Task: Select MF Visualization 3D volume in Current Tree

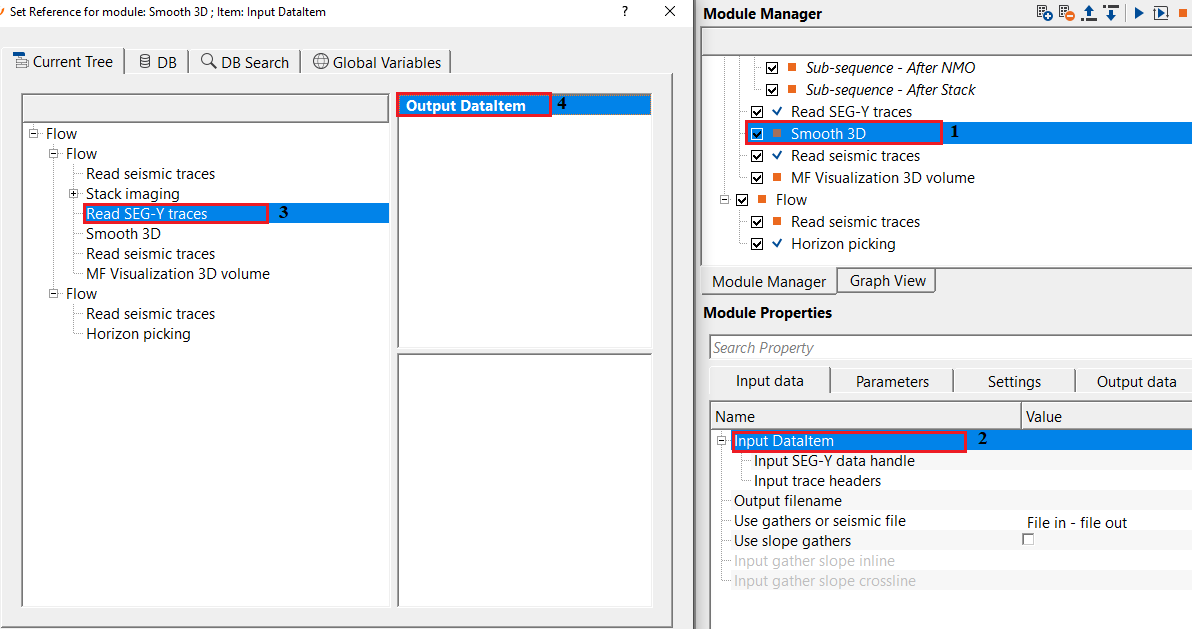Action: pos(177,273)
